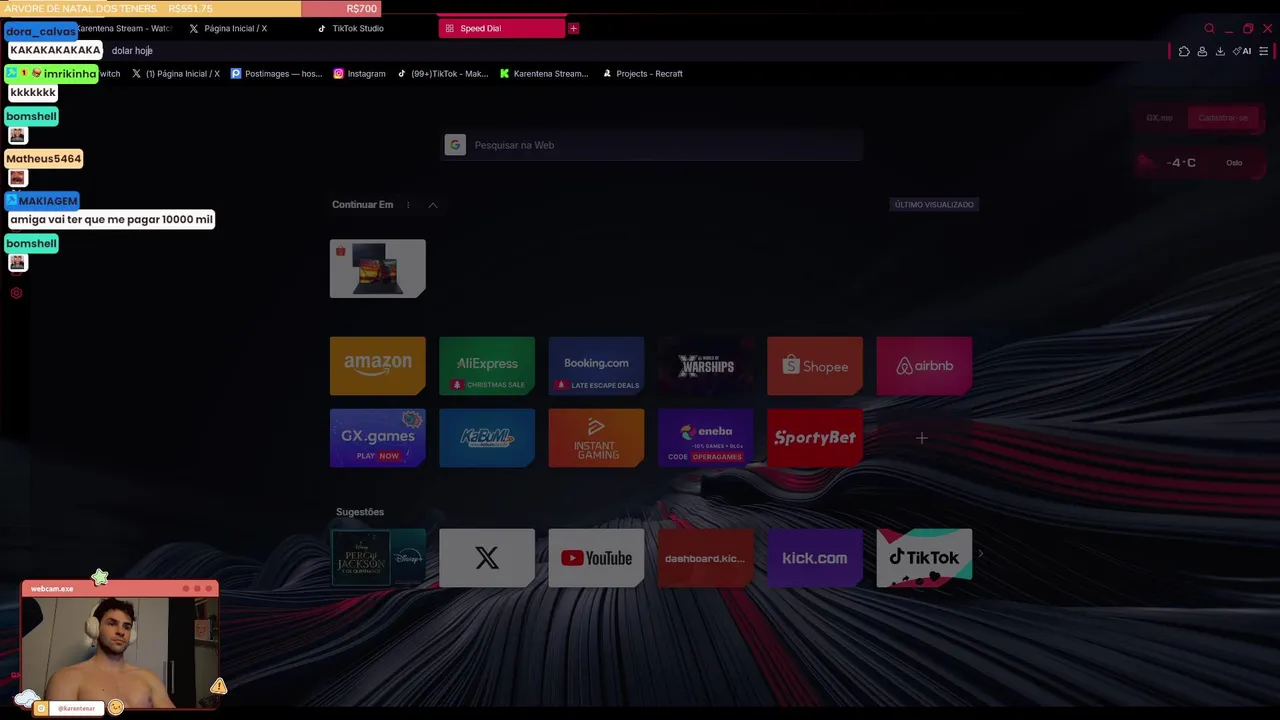Open the (99+)TikTok bookmark

point(442,73)
